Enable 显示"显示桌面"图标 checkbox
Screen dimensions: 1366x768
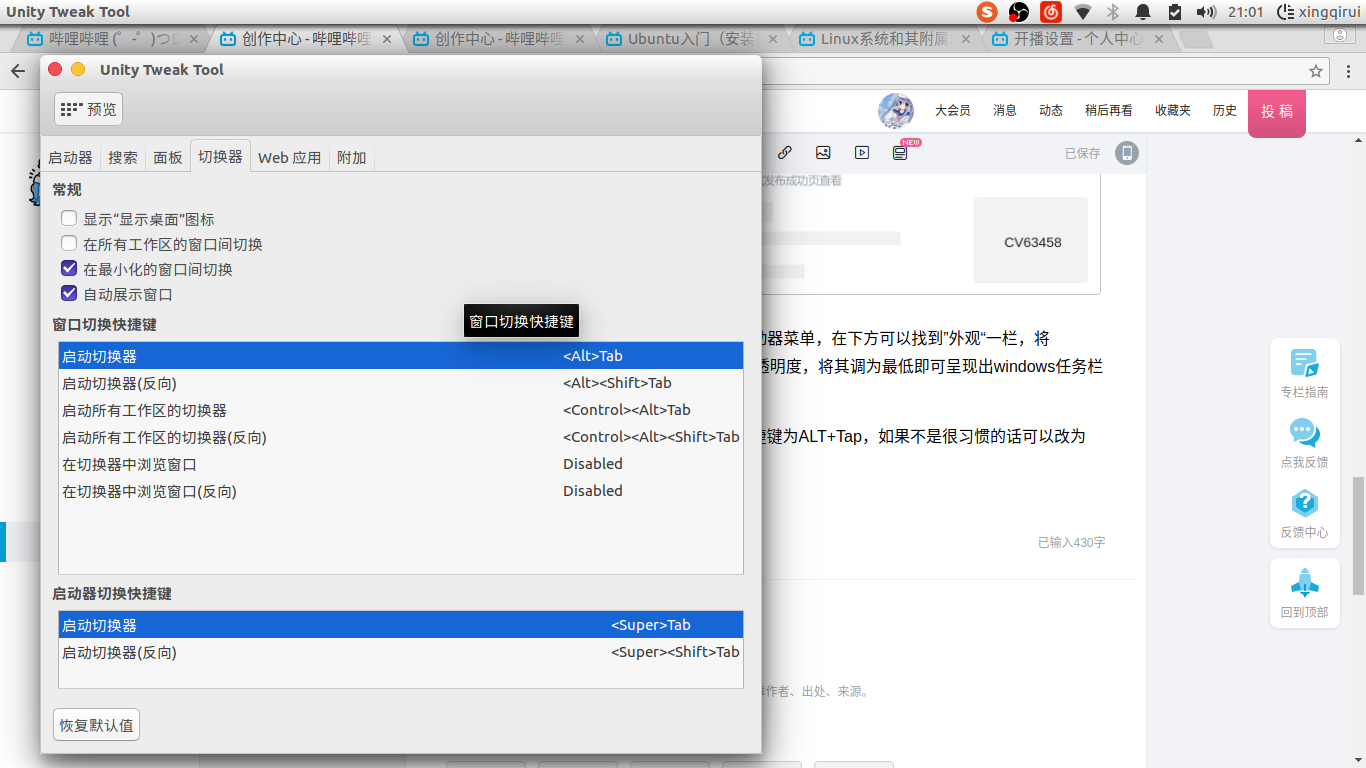click(x=69, y=218)
